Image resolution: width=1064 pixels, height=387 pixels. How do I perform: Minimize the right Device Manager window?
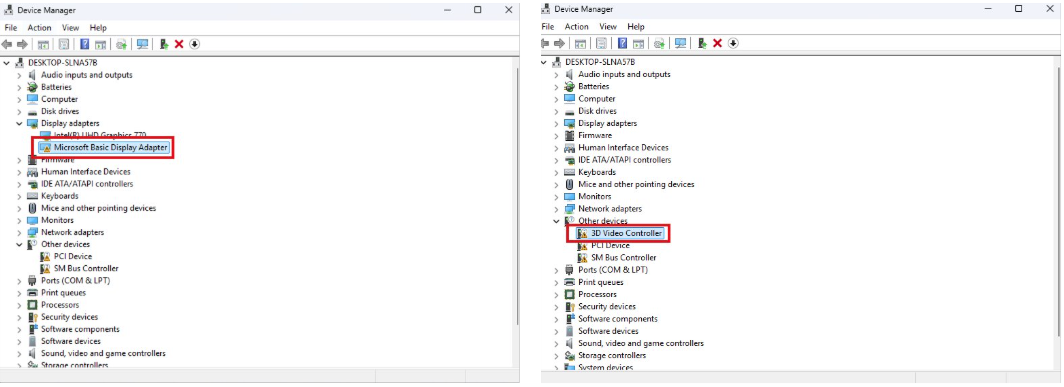pos(987,10)
